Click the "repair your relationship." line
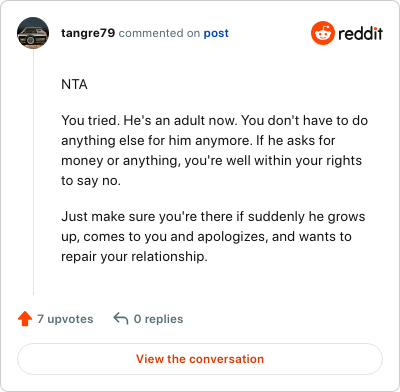The height and width of the screenshot is (392, 400). click(134, 257)
